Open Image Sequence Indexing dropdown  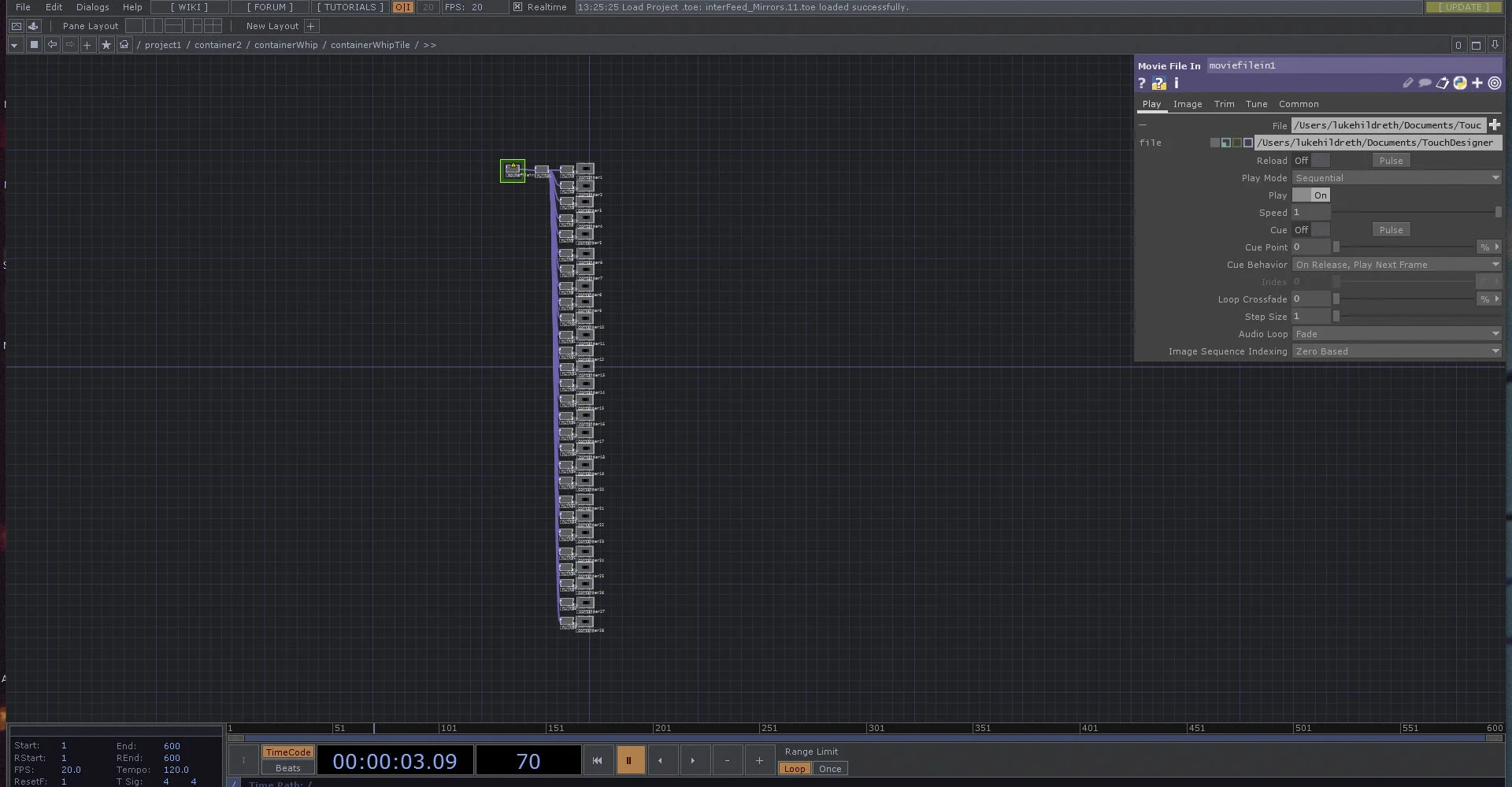[x=1397, y=351]
